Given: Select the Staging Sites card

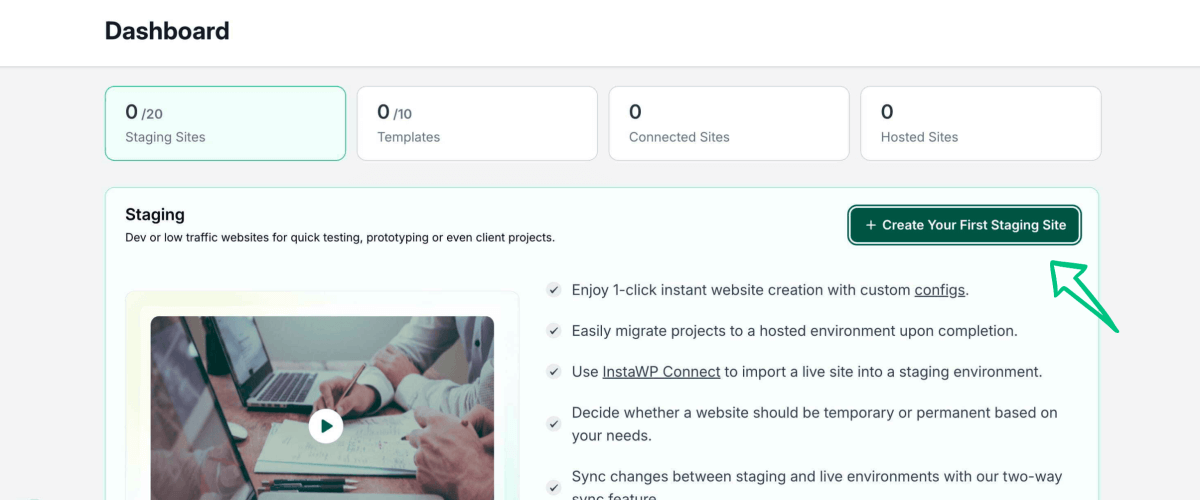Looking at the screenshot, I should click(225, 123).
